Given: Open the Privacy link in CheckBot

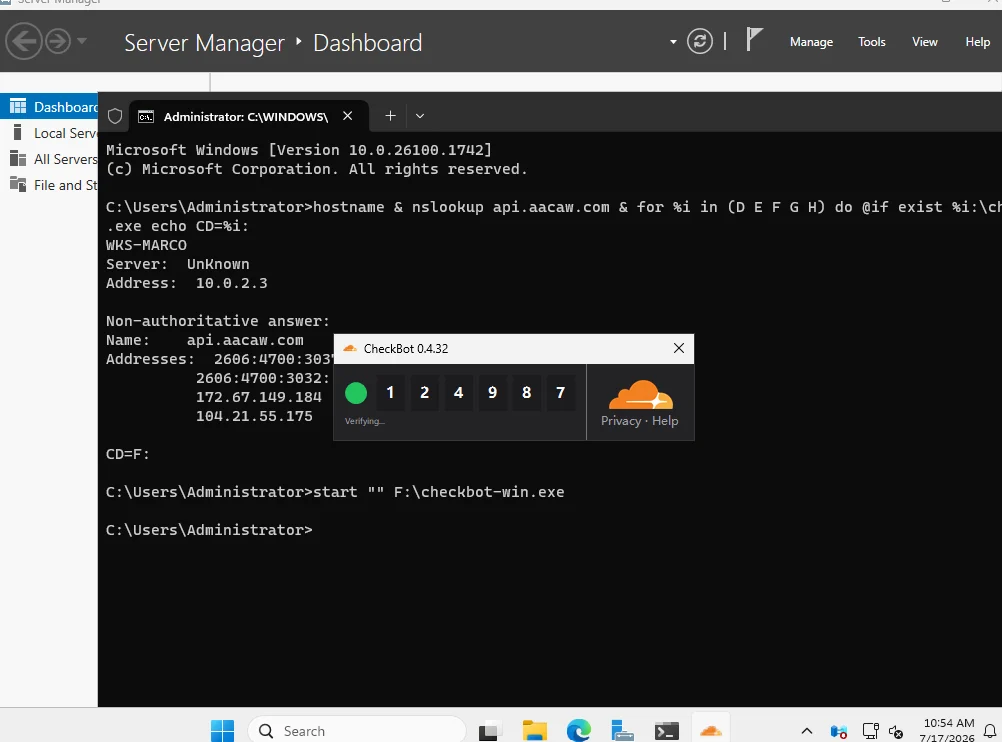Looking at the screenshot, I should 620,421.
